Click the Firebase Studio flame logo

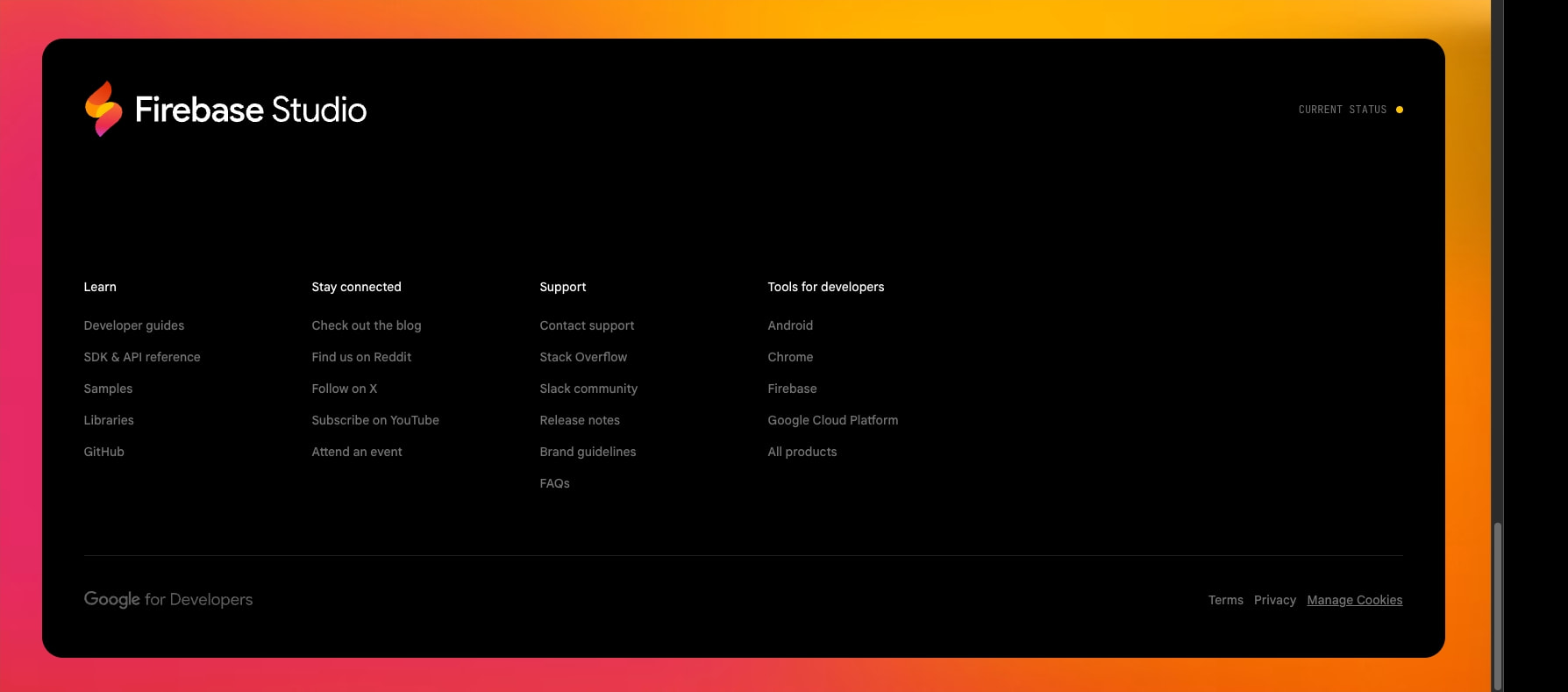click(x=103, y=109)
